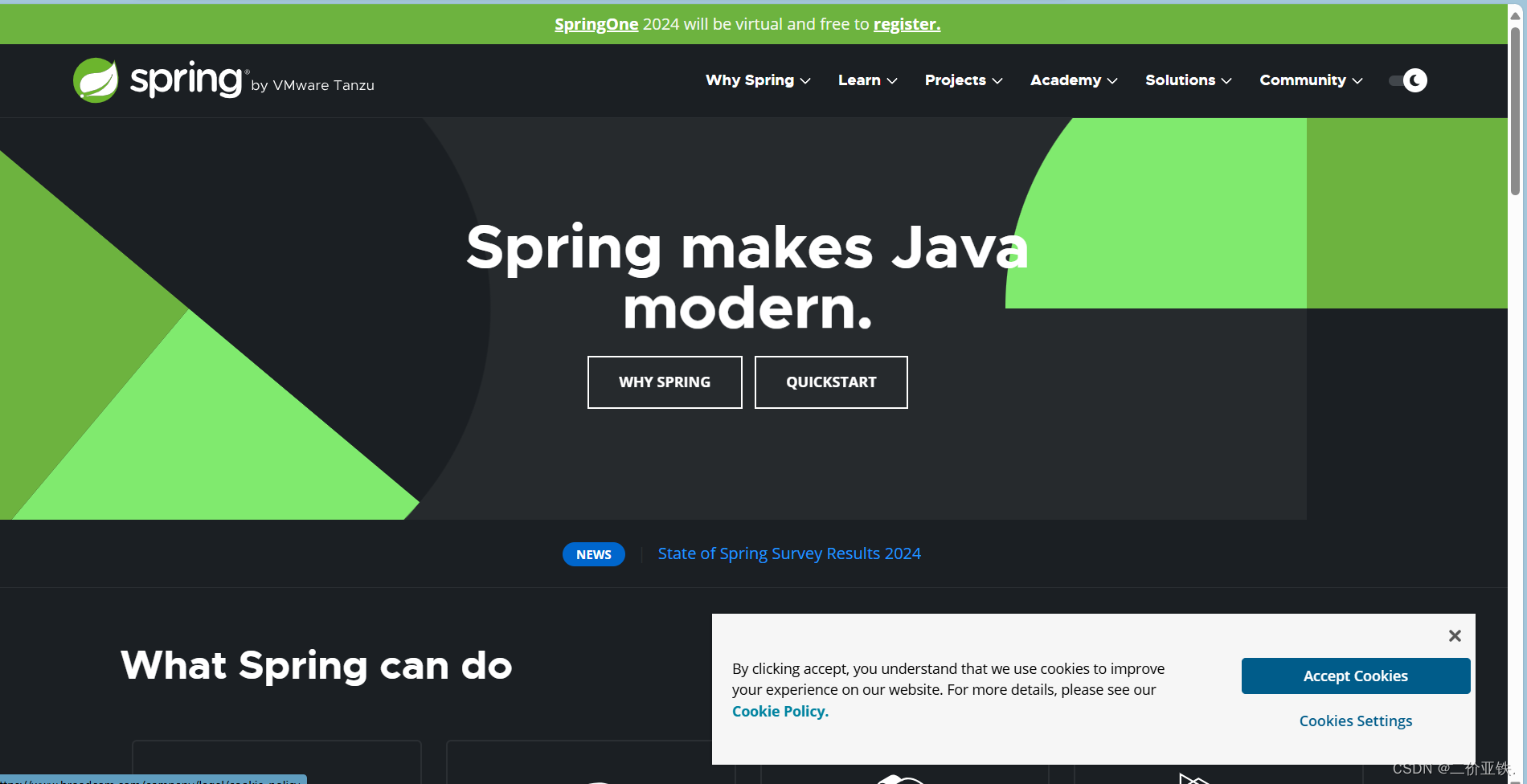
Task: Click the 'Spring makes Java modern.' headline
Action: pyautogui.click(x=747, y=277)
